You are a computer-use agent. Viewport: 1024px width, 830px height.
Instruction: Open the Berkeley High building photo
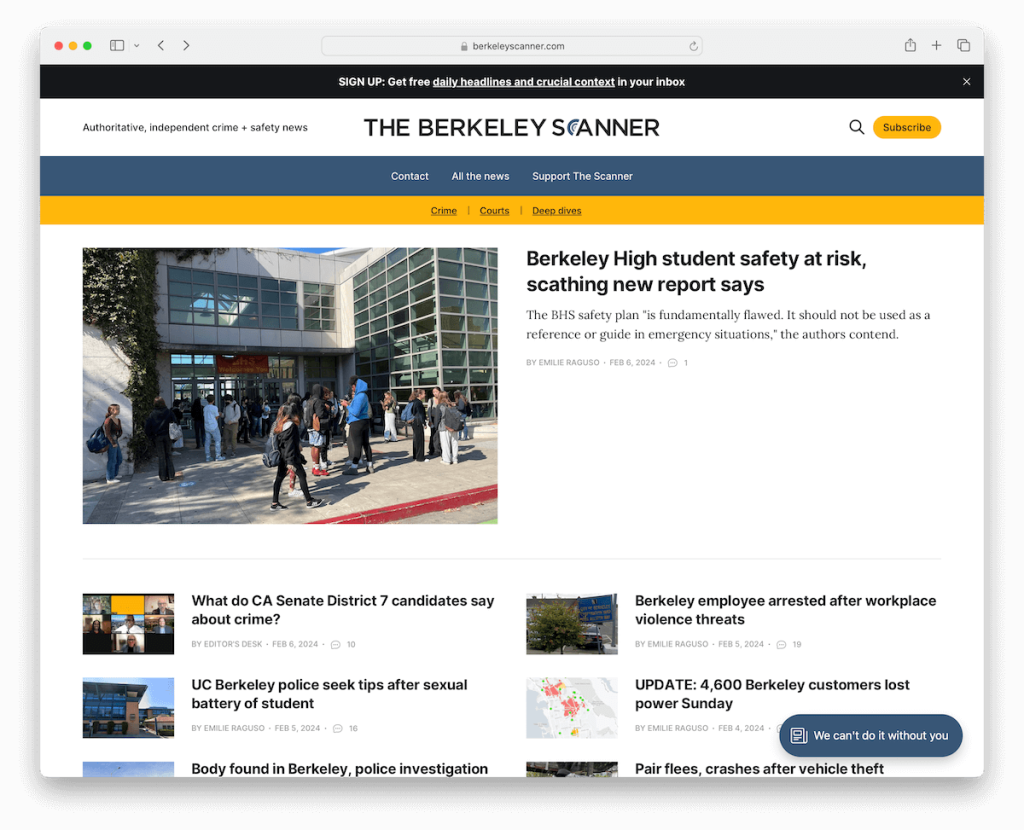[290, 385]
